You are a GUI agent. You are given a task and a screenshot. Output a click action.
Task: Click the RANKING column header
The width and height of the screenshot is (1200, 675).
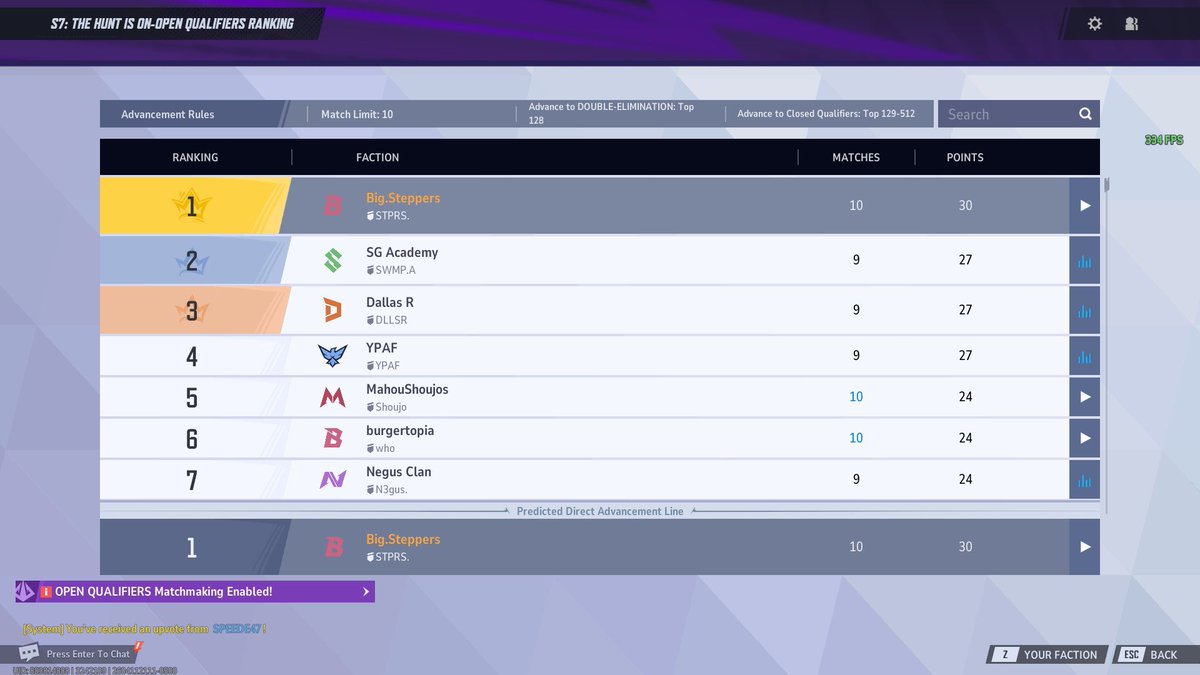195,157
